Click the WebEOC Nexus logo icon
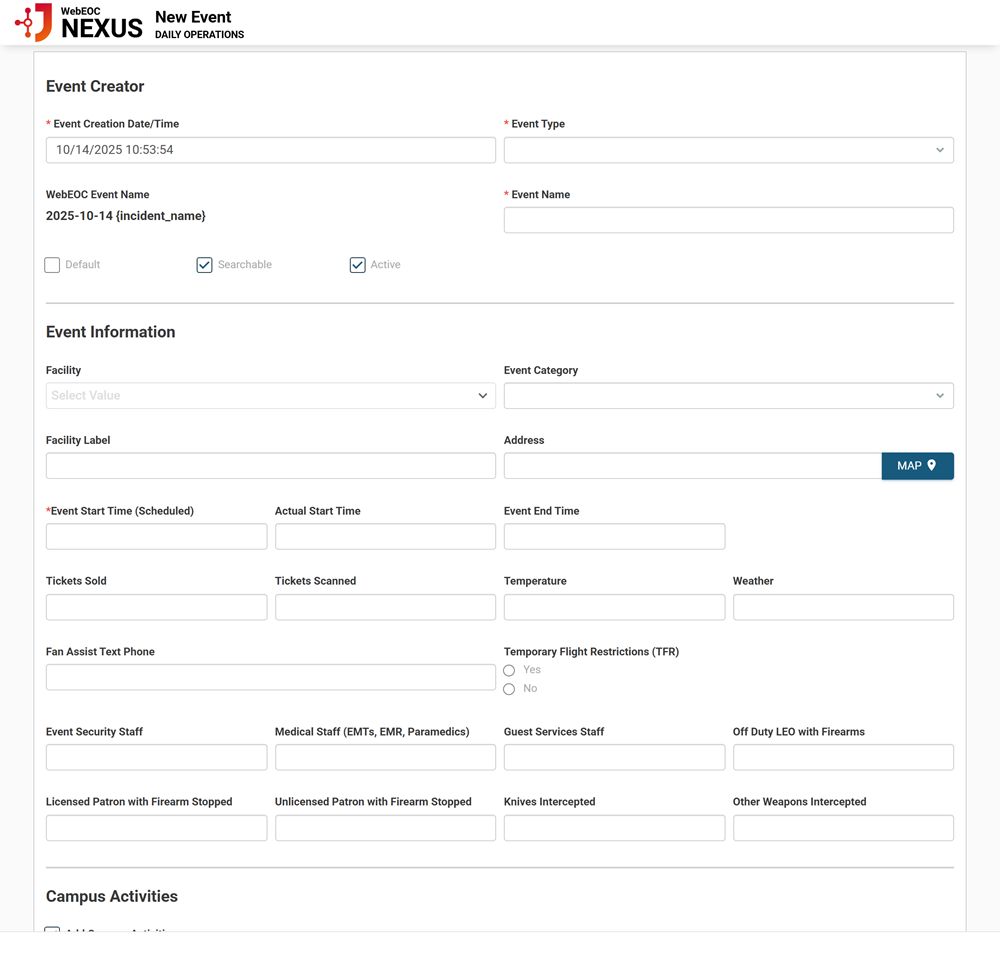 point(33,21)
